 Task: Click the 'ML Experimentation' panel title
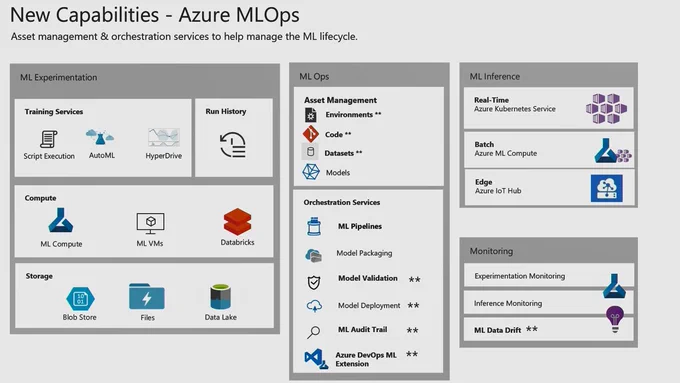pyautogui.click(x=59, y=78)
